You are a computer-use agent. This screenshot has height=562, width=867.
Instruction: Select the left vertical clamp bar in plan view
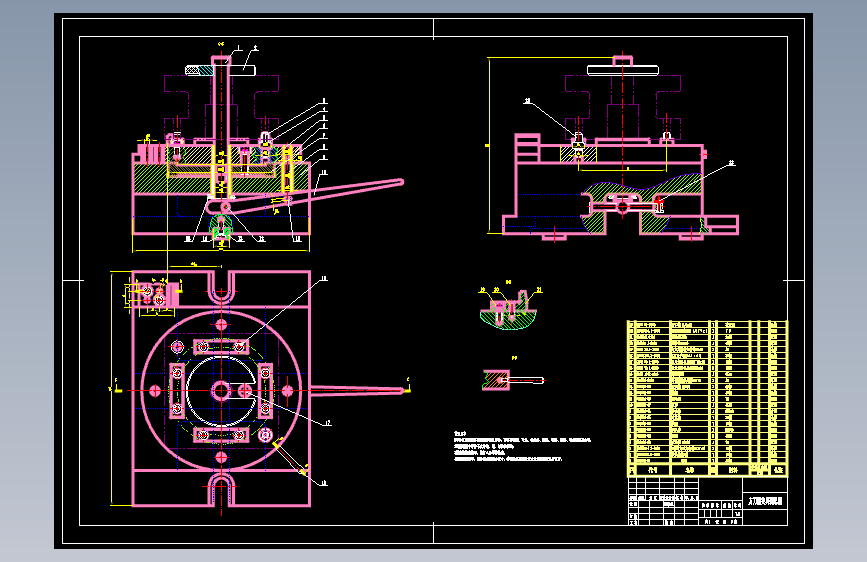[177, 391]
